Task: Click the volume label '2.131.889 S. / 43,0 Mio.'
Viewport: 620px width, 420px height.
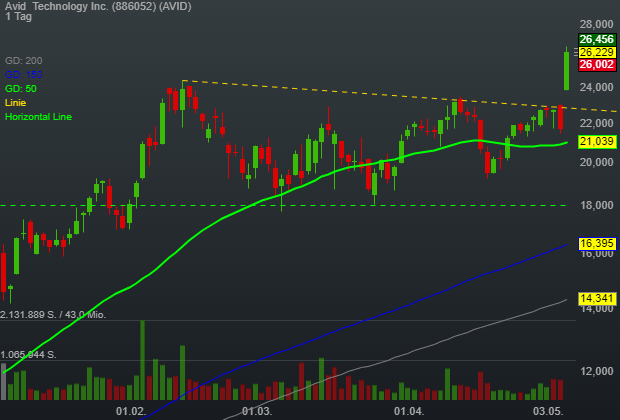Action: 53,315
